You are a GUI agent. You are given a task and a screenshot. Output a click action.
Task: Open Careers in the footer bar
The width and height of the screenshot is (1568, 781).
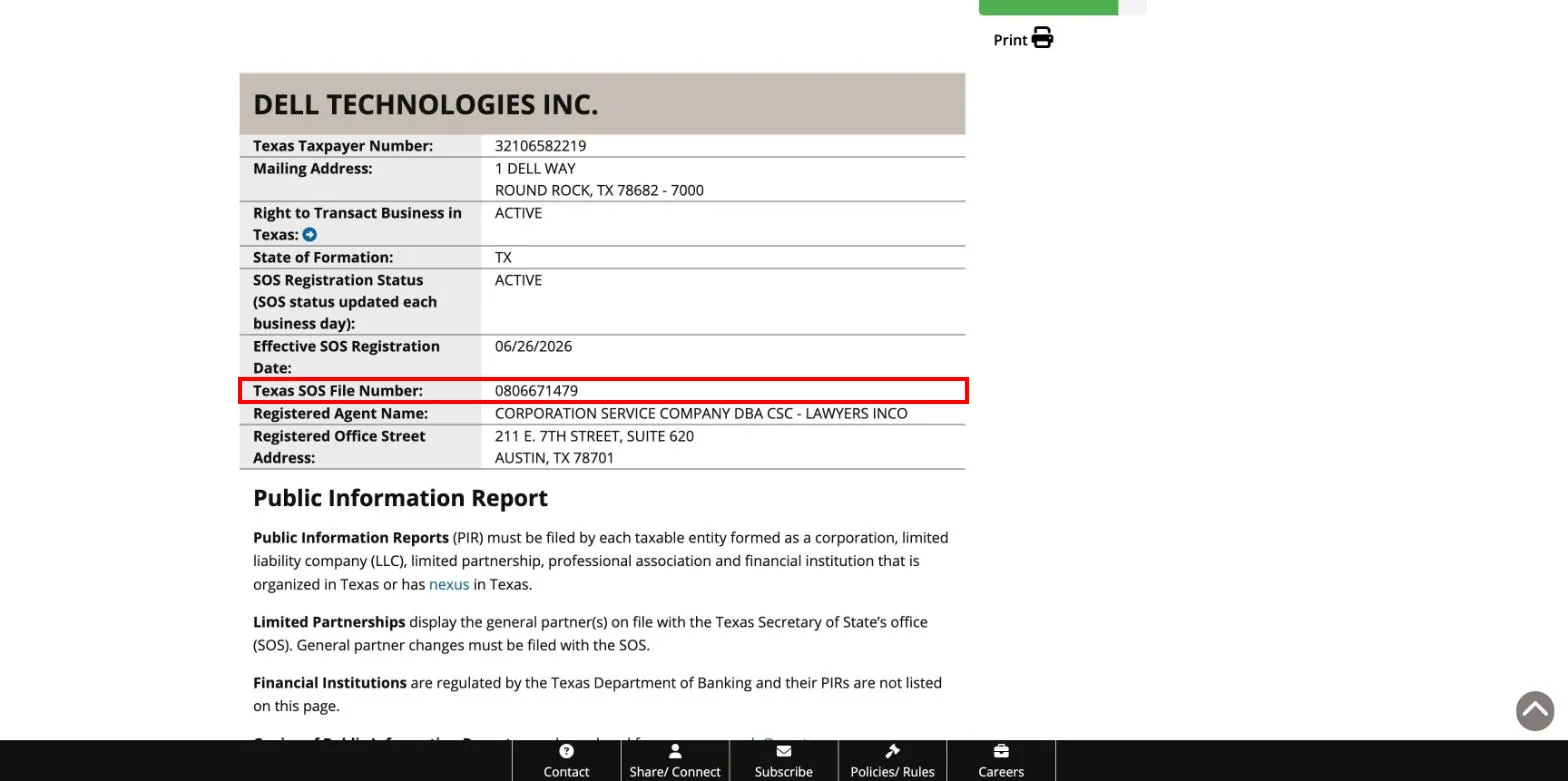coord(1001,761)
